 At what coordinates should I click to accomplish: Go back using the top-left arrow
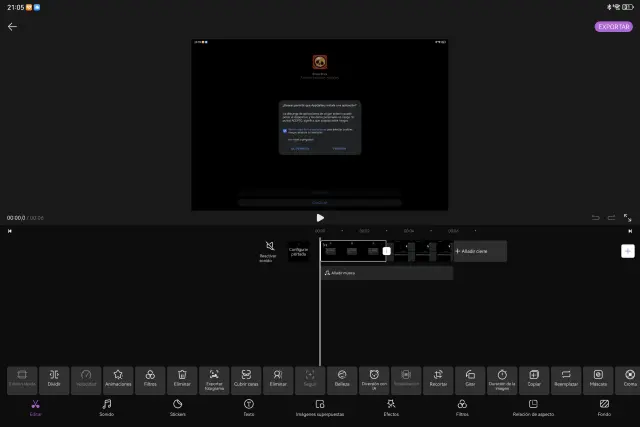13,27
